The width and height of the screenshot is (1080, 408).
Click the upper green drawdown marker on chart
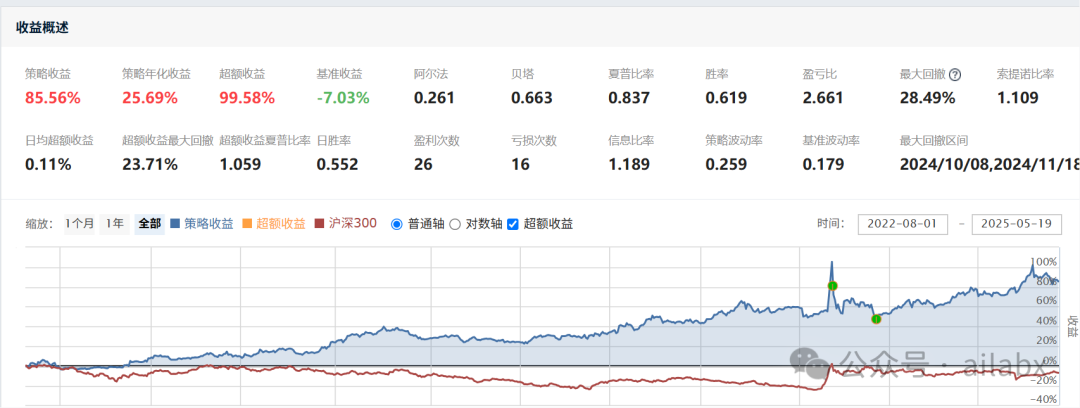(832, 285)
